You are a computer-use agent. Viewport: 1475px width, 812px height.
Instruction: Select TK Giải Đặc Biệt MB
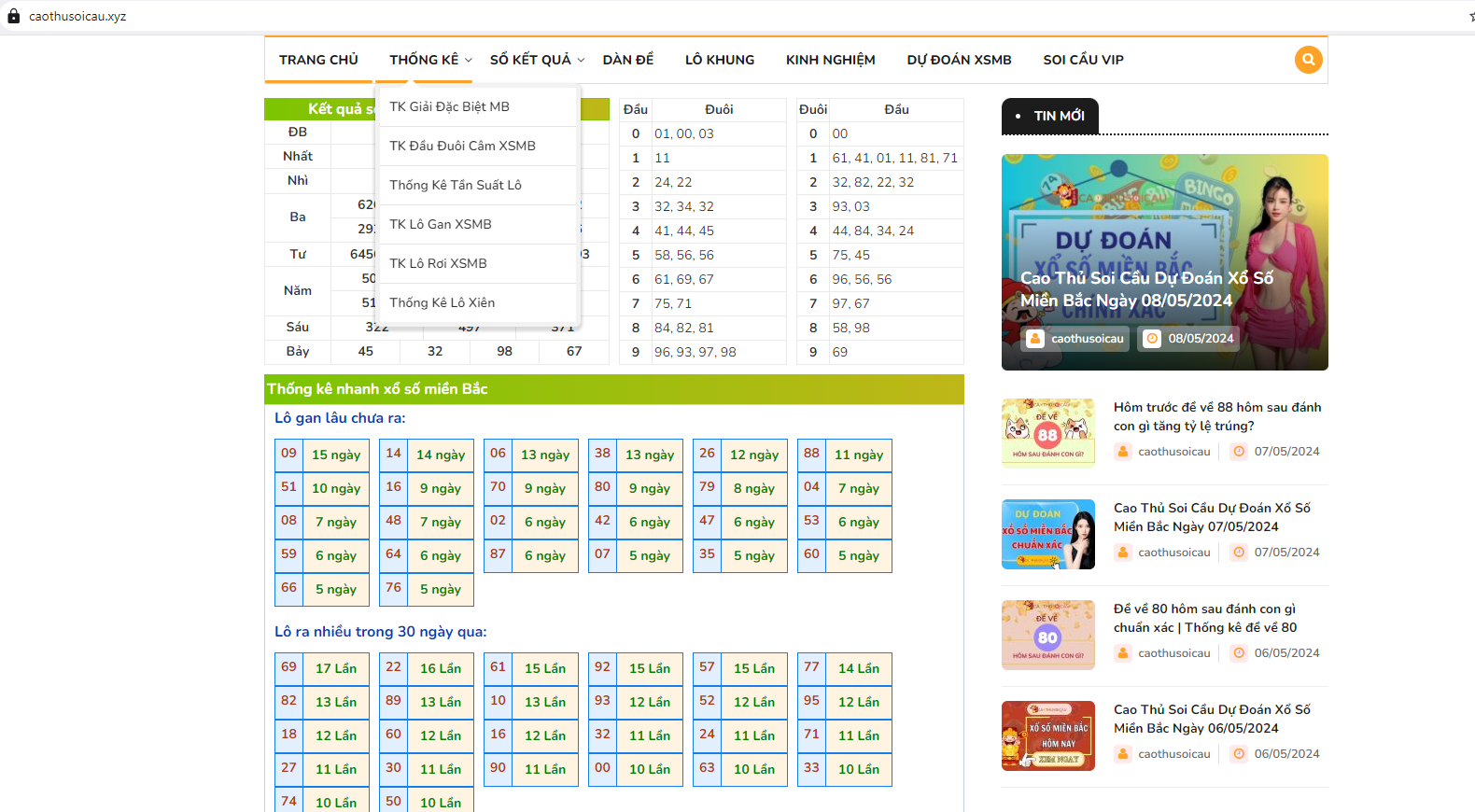pos(479,106)
